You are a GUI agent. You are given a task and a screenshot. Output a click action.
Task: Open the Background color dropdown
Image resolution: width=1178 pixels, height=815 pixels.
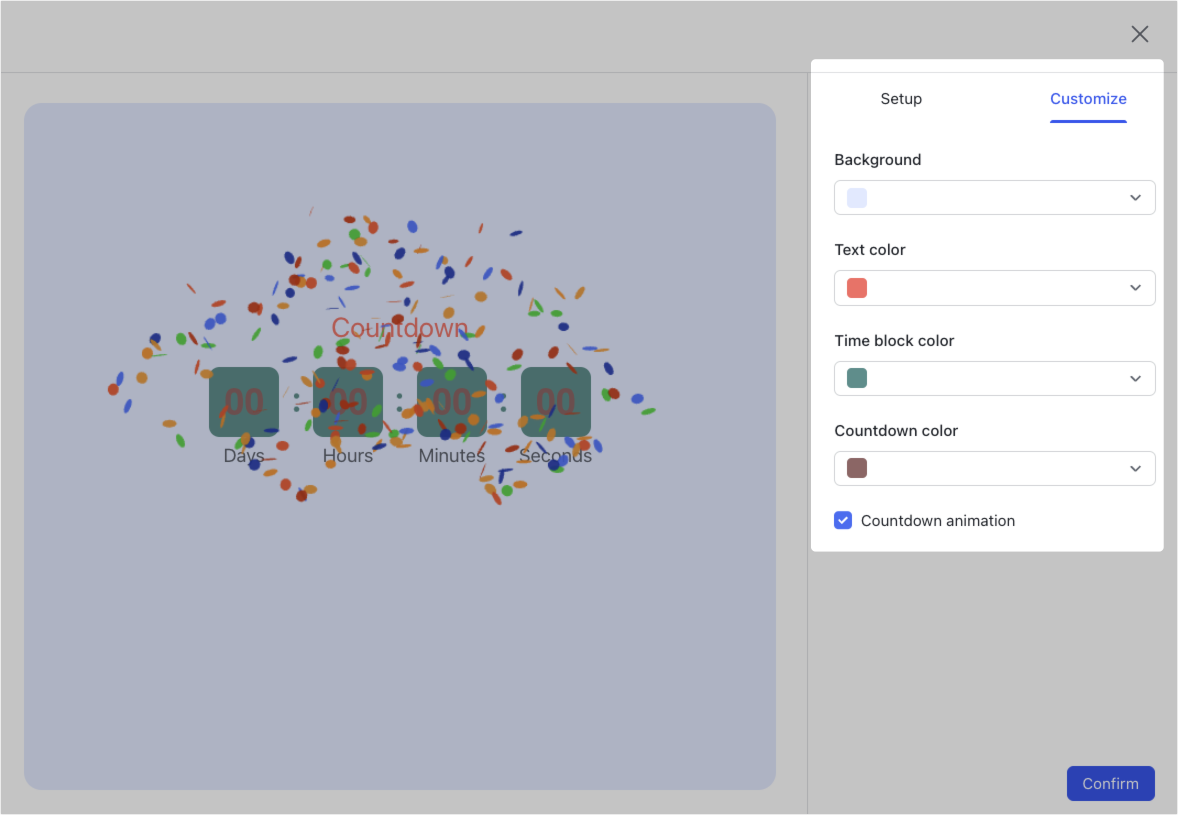[x=994, y=198]
